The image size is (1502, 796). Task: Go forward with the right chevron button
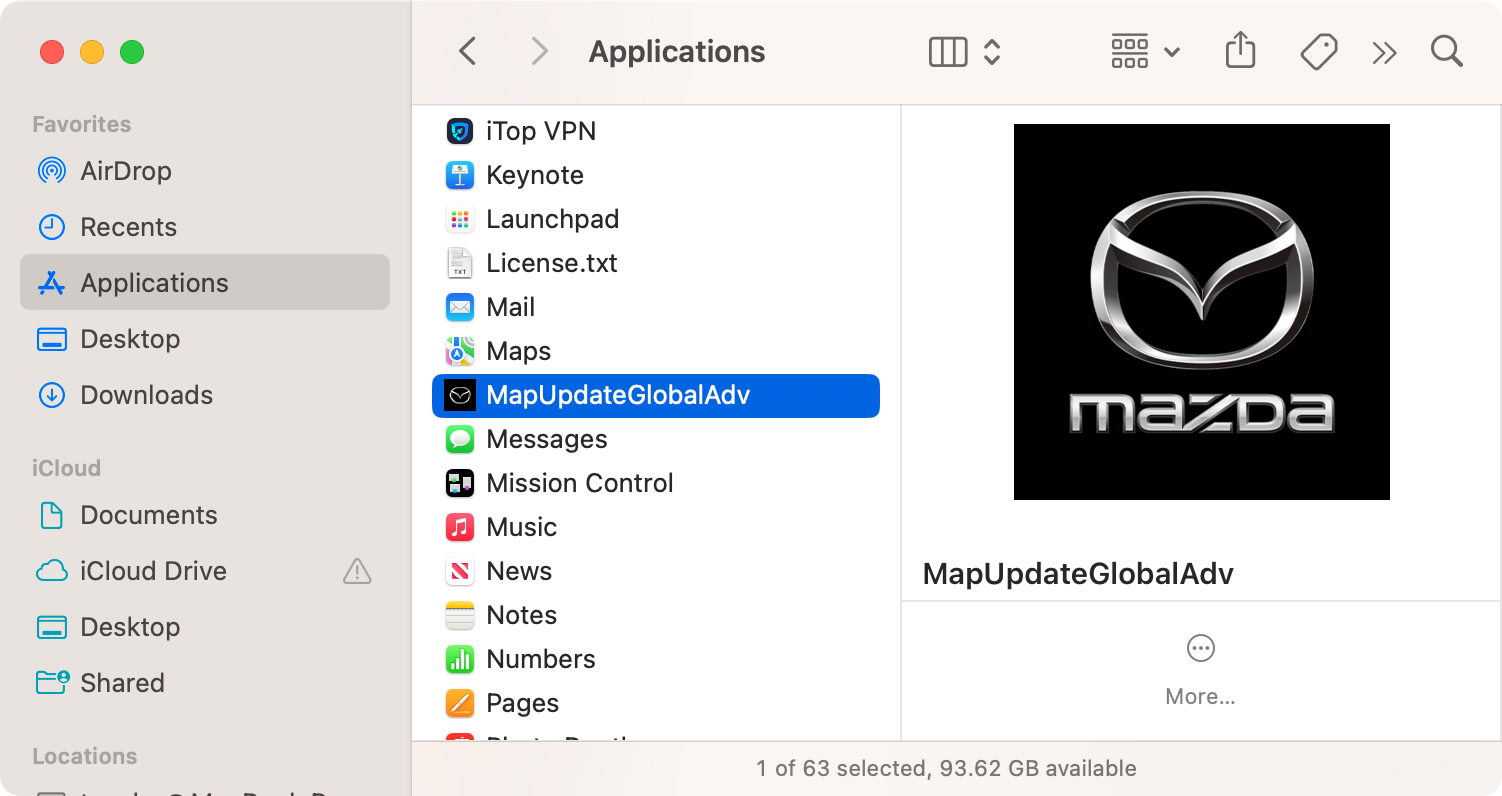(539, 51)
